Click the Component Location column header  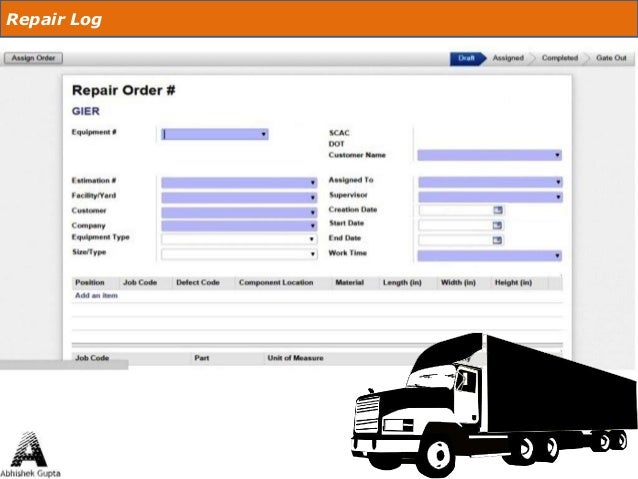pos(276,282)
